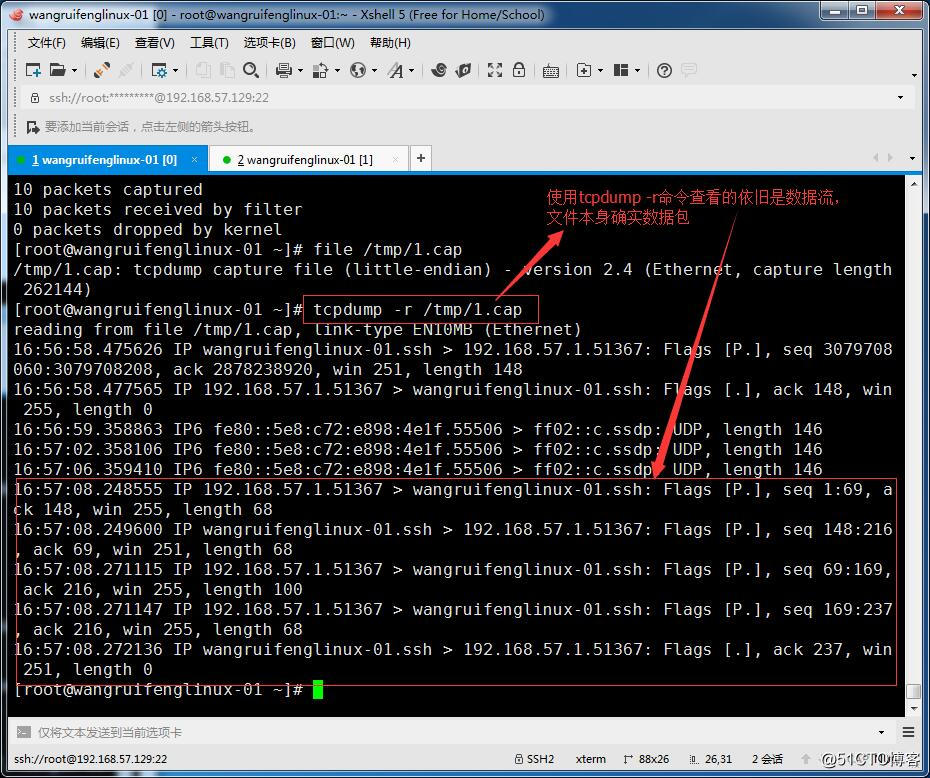The width and height of the screenshot is (930, 778).
Task: Click the greyed Copy icon
Action: [203, 71]
